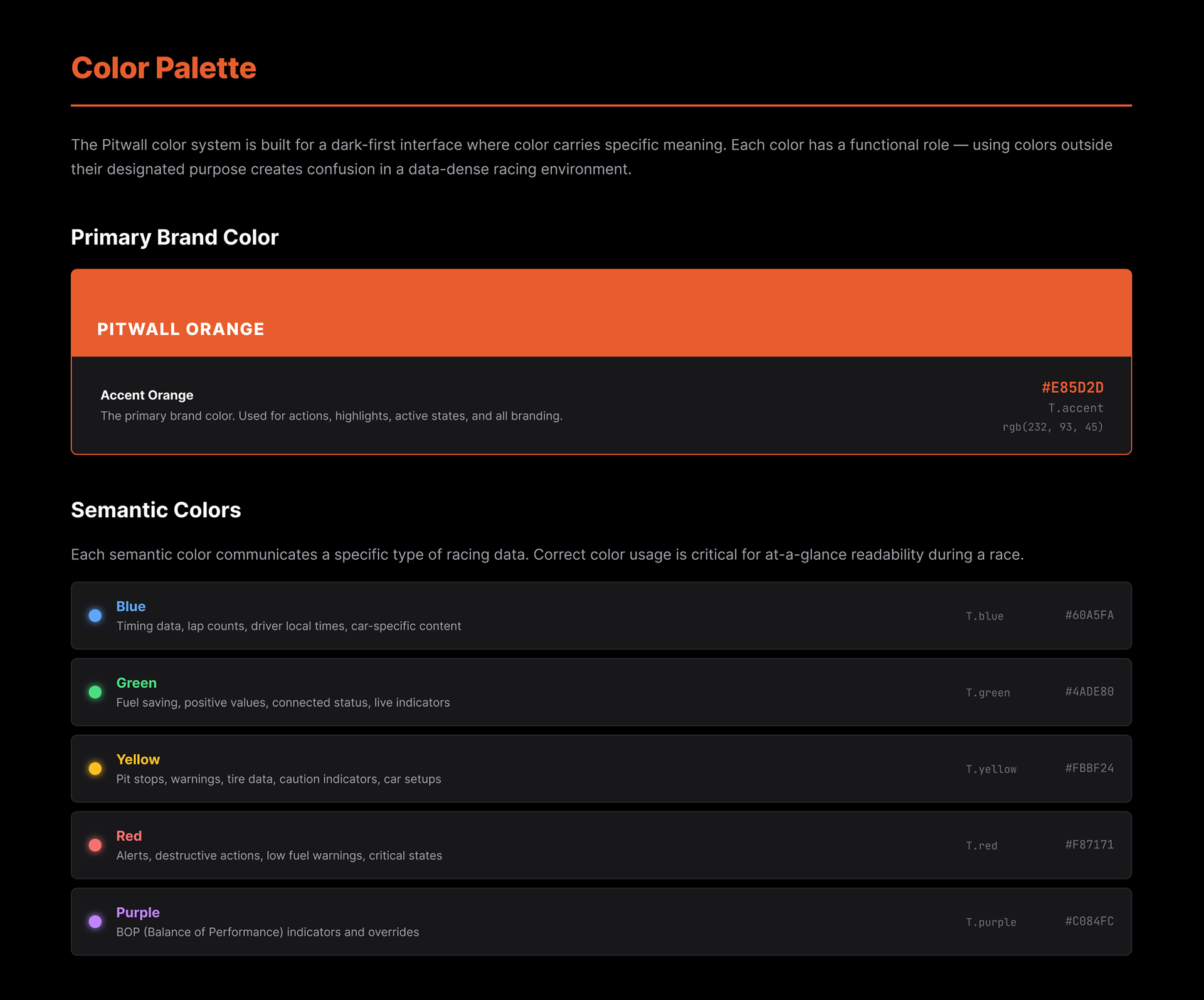Click the rgb(232, 93, 45) value
Screen dimensions: 1204x1000
(1052, 427)
